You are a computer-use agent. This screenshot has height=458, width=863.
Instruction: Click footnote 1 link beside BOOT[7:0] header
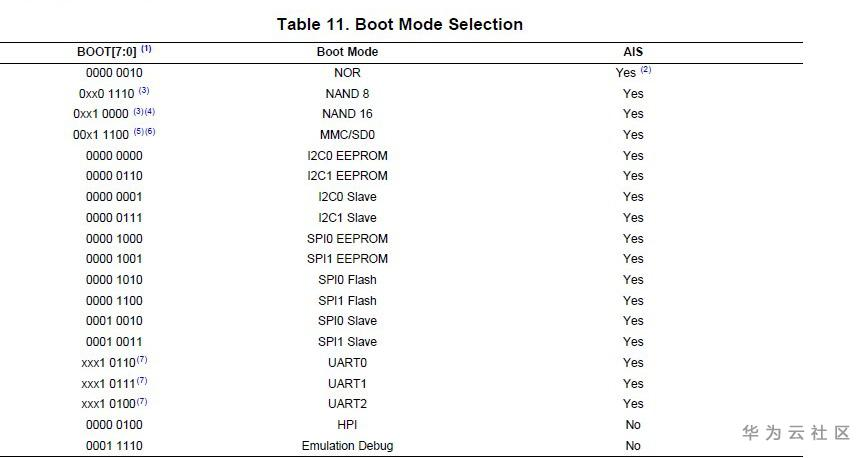[146, 49]
